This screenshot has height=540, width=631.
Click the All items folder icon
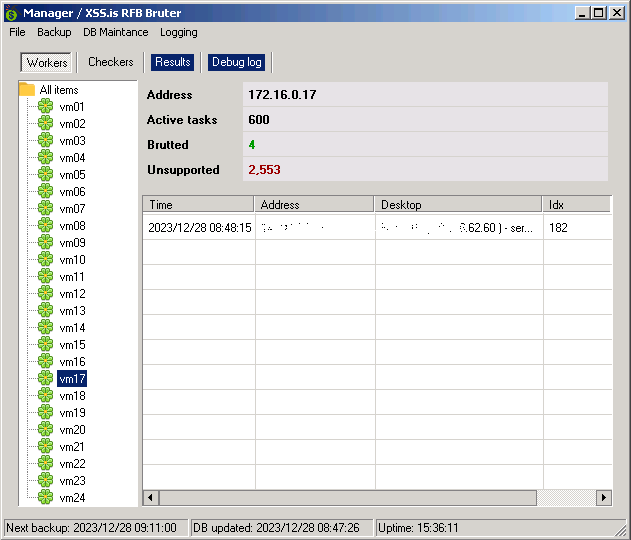pos(27,89)
